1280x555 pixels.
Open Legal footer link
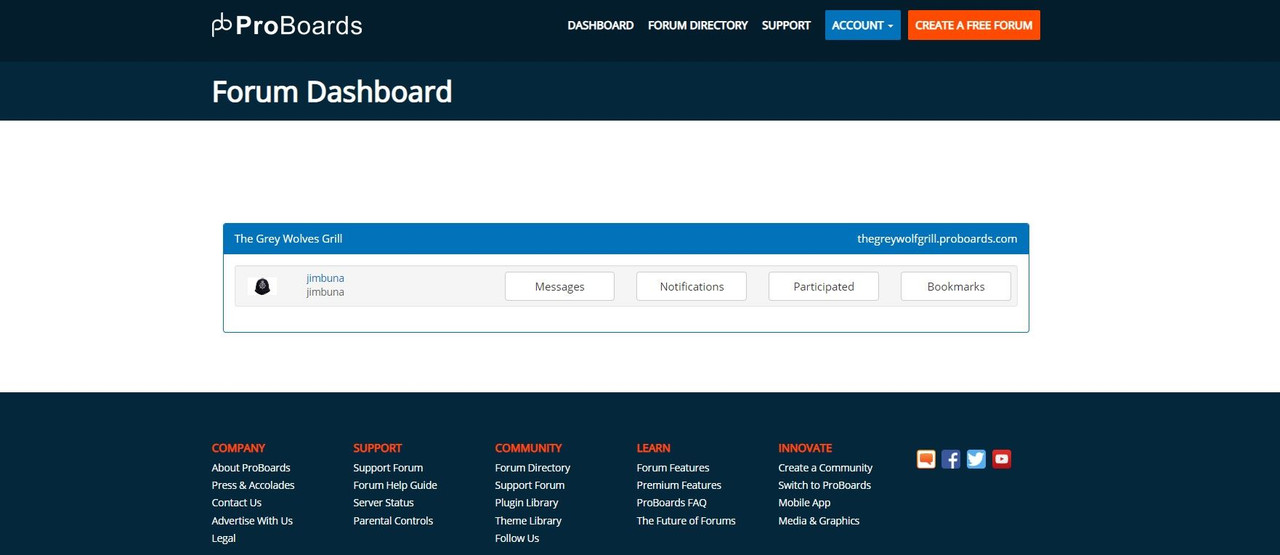(x=224, y=538)
